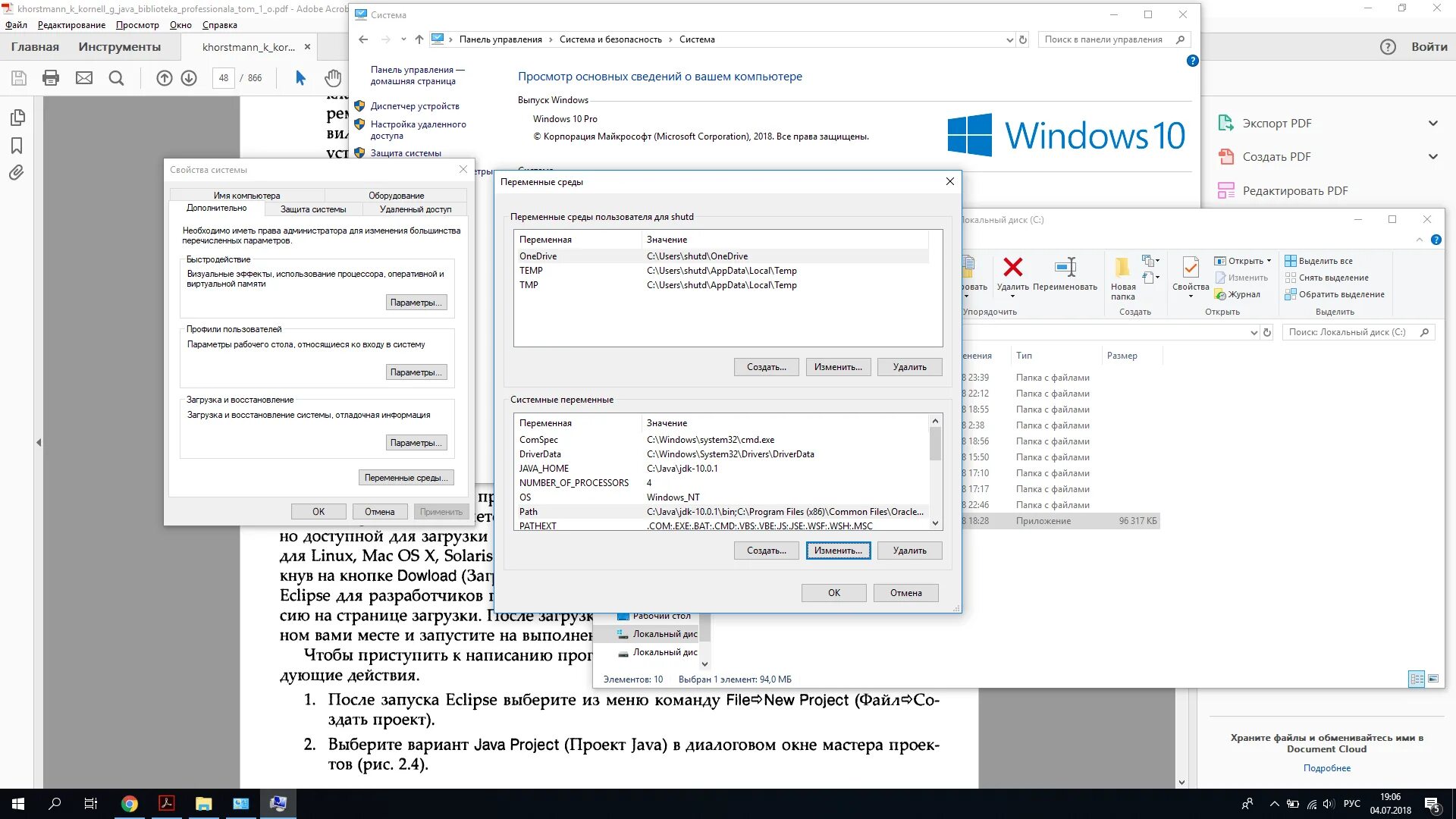The image size is (1456, 819).
Task: Open the bookmarks panel icon
Action: 17,146
